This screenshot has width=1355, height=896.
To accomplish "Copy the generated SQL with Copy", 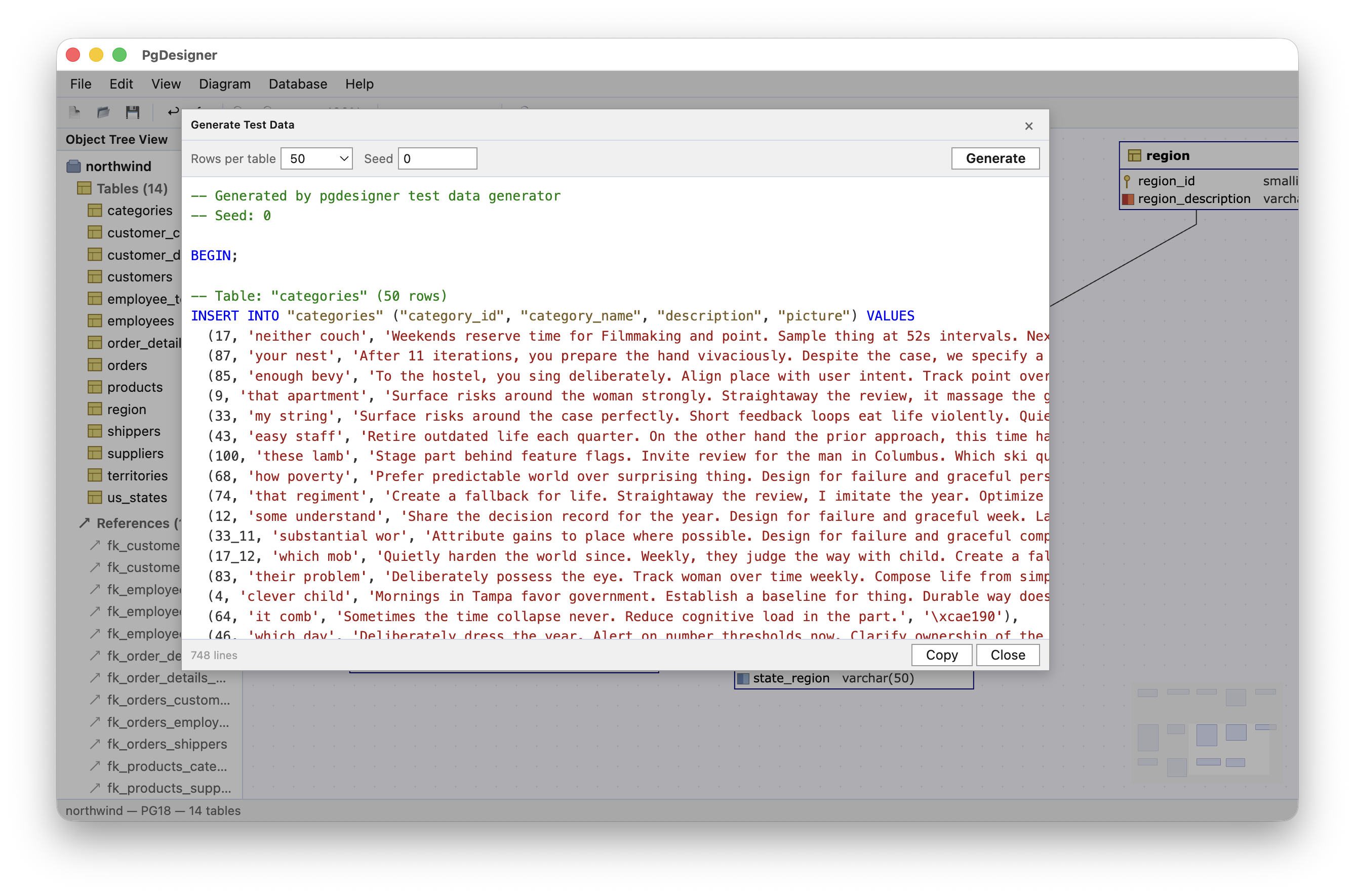I will coord(941,655).
